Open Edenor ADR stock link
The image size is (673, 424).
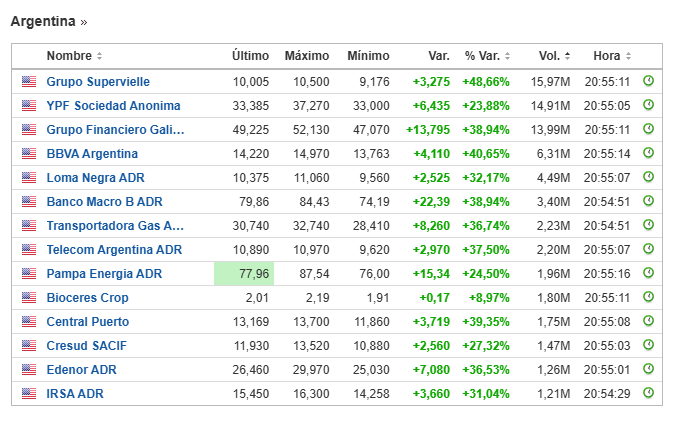[82, 370]
